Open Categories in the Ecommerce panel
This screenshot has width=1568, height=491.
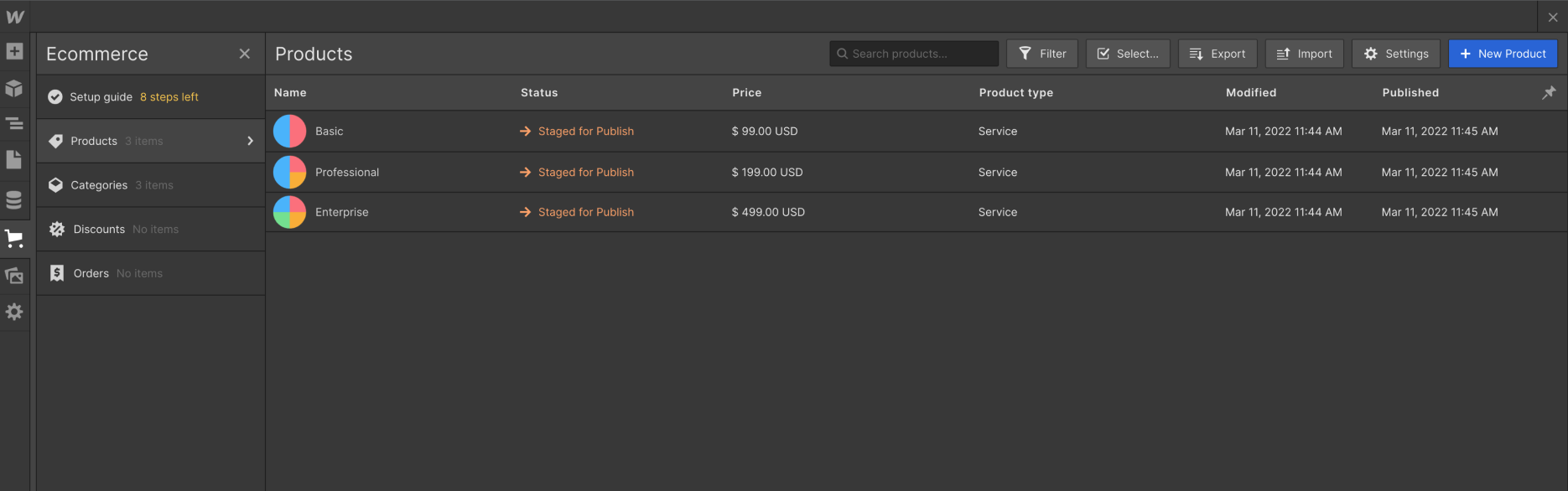click(x=99, y=185)
